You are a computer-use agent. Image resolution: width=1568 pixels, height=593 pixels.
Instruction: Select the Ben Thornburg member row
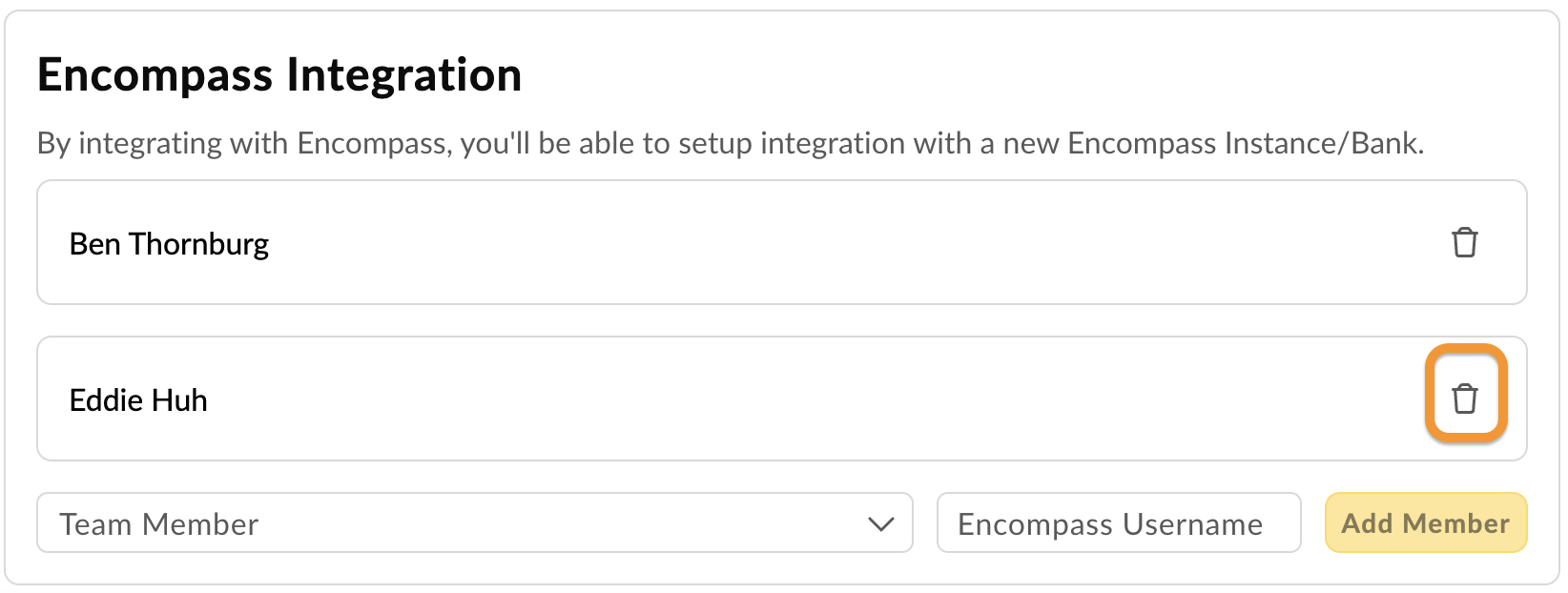(x=668, y=243)
